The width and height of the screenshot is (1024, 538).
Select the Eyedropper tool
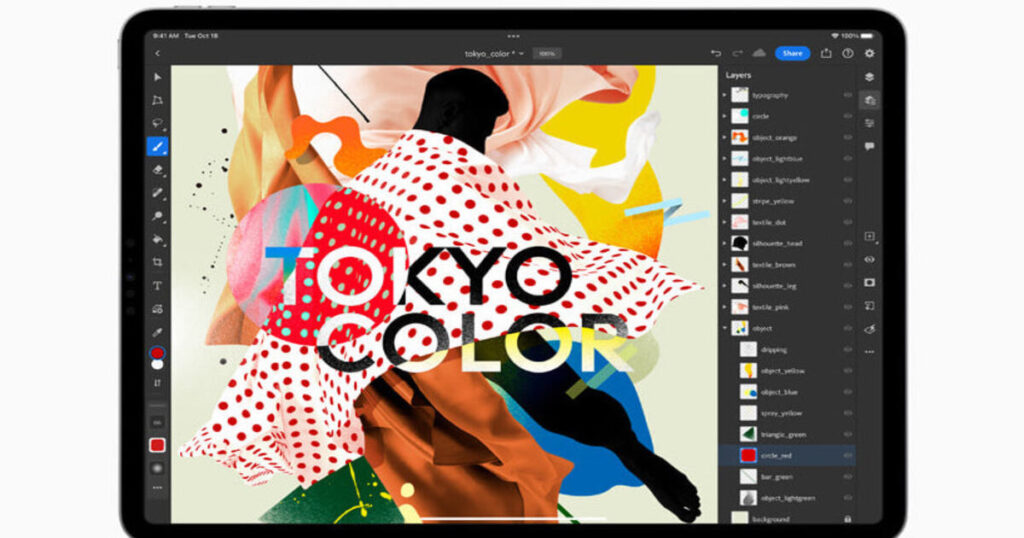coord(157,330)
